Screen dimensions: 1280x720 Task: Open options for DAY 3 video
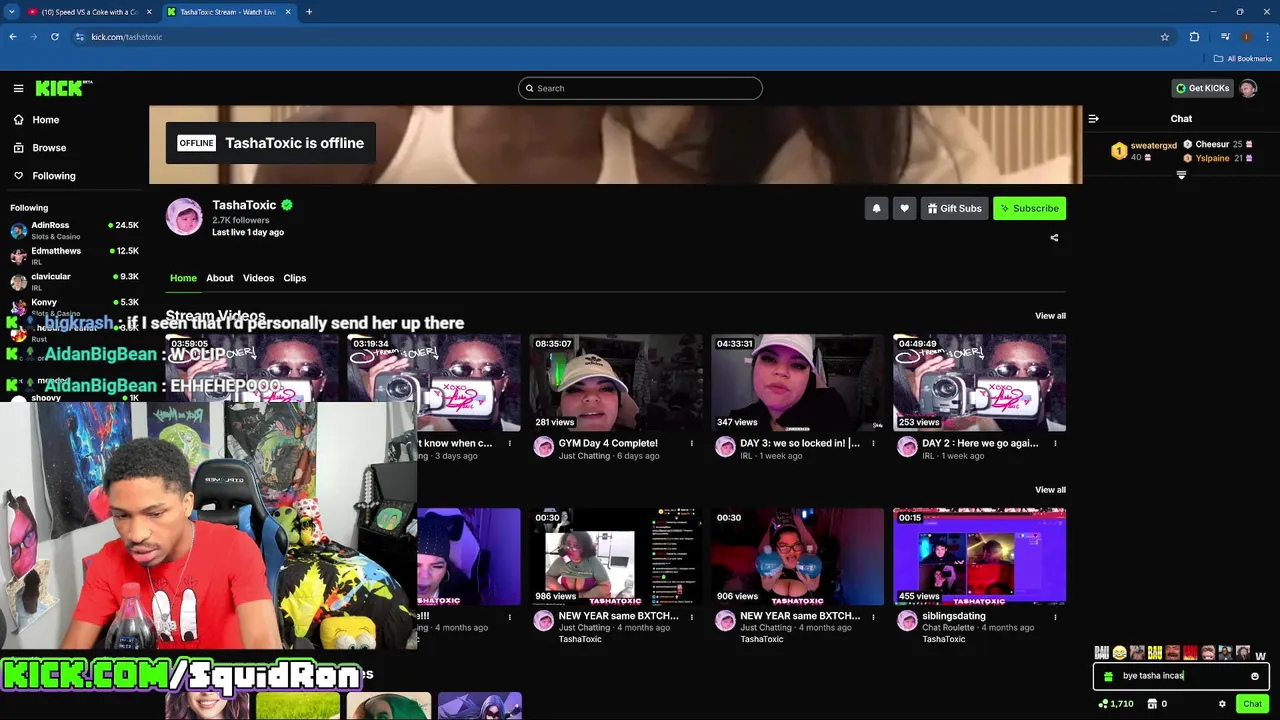pos(873,443)
